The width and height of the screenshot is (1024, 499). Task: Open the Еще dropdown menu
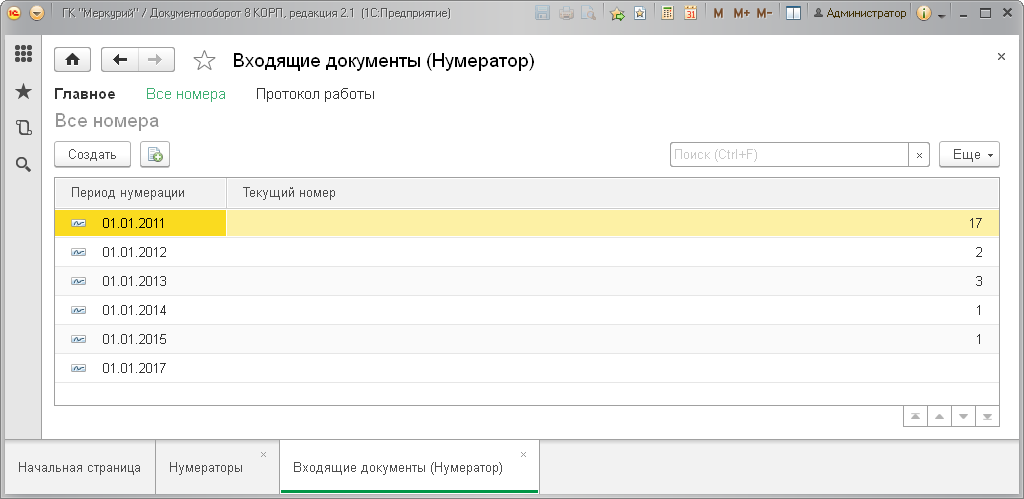(x=969, y=155)
